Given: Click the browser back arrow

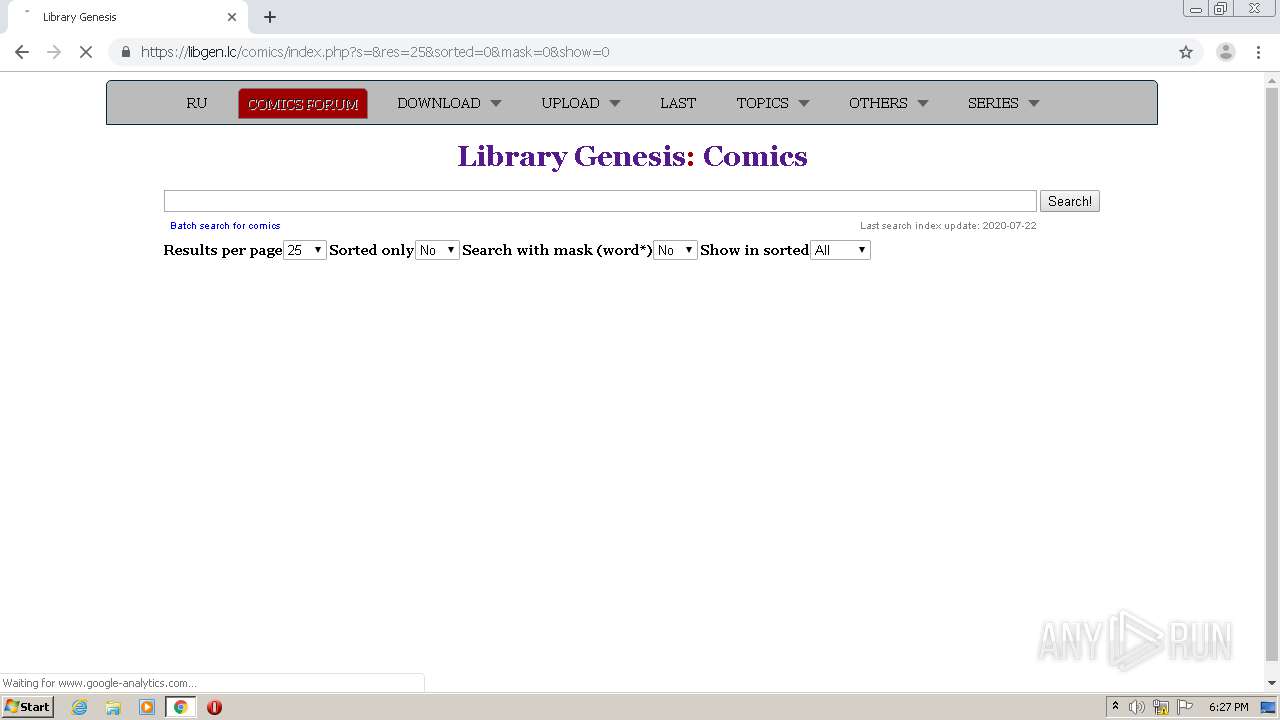Looking at the screenshot, I should pyautogui.click(x=22, y=52).
